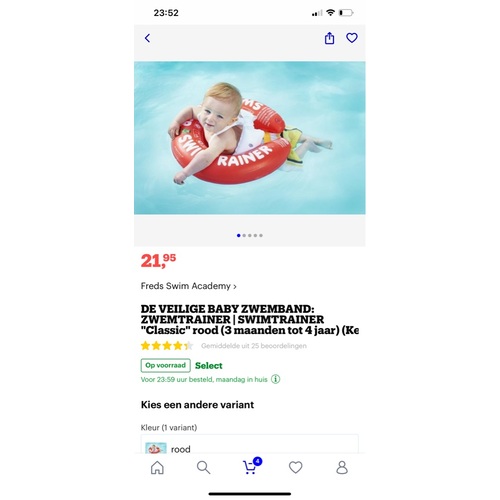Jump to last image carousel dot

click(x=261, y=235)
